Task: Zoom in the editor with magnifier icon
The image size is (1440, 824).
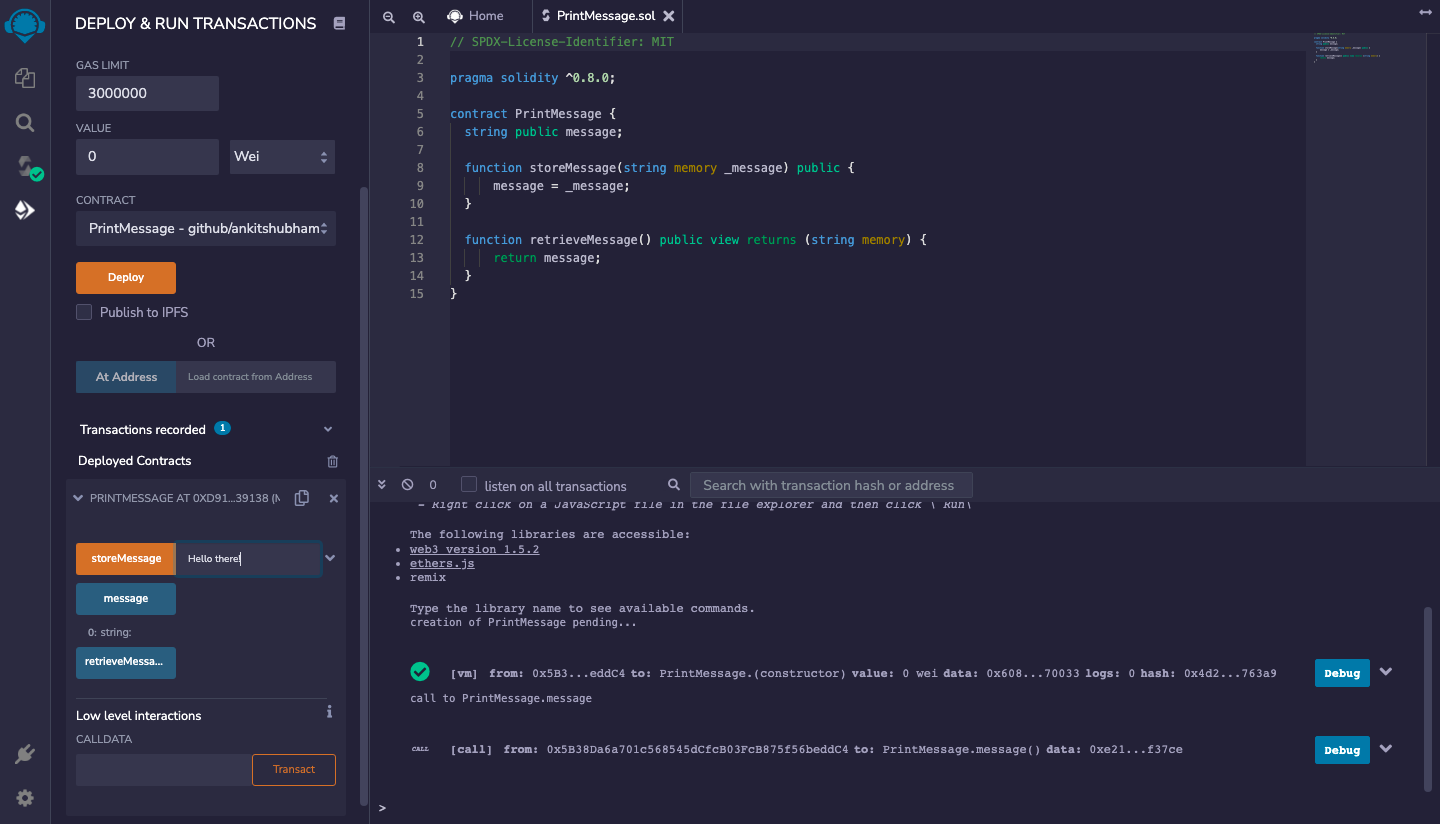Action: click(418, 16)
